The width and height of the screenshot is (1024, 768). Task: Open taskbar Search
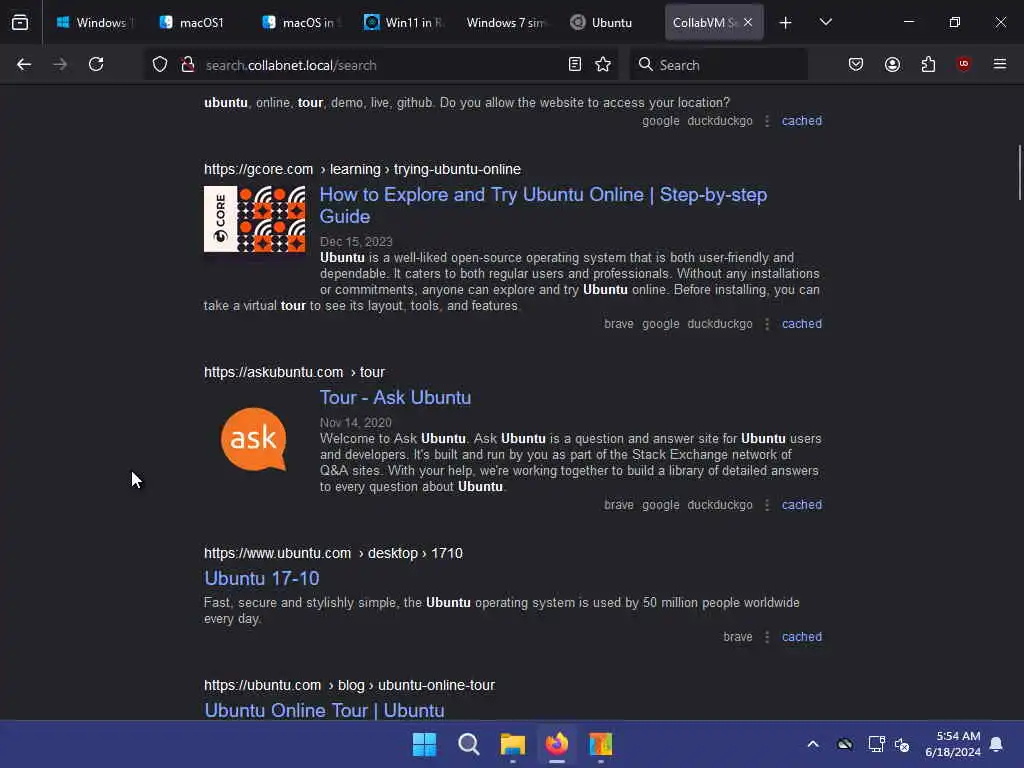(x=468, y=744)
